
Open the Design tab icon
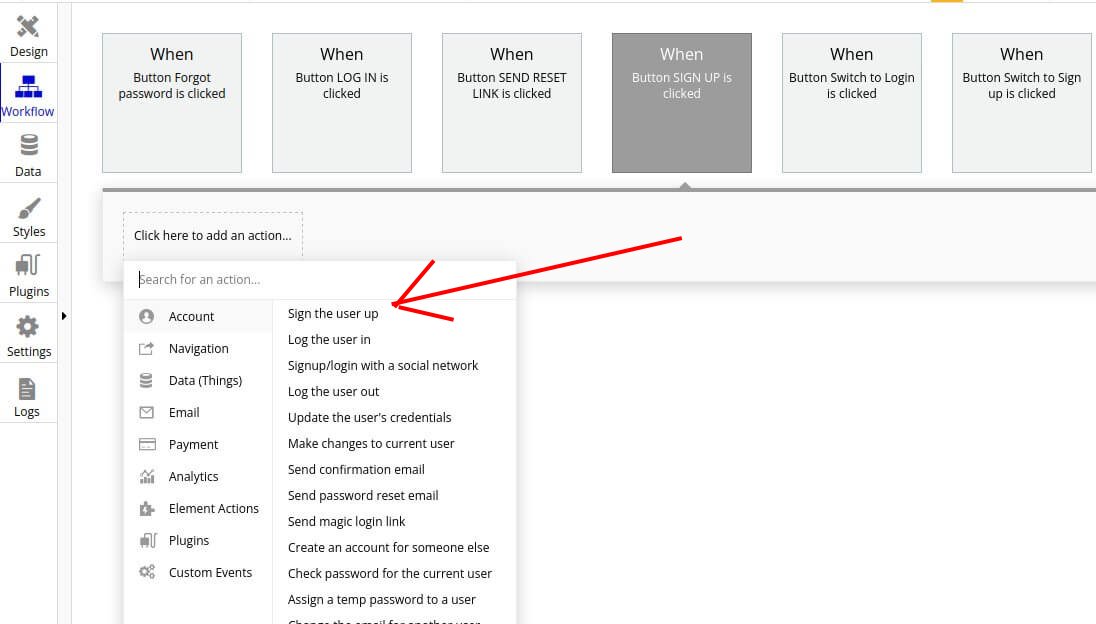pyautogui.click(x=28, y=28)
